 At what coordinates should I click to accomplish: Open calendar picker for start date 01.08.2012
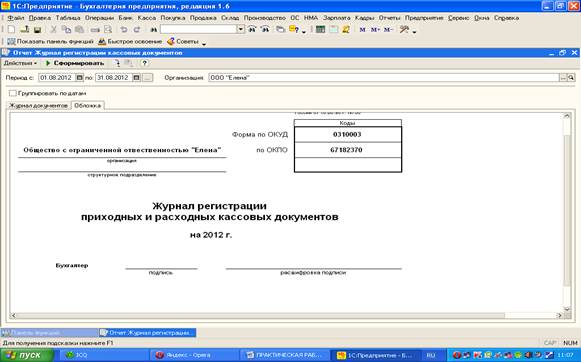[x=80, y=78]
